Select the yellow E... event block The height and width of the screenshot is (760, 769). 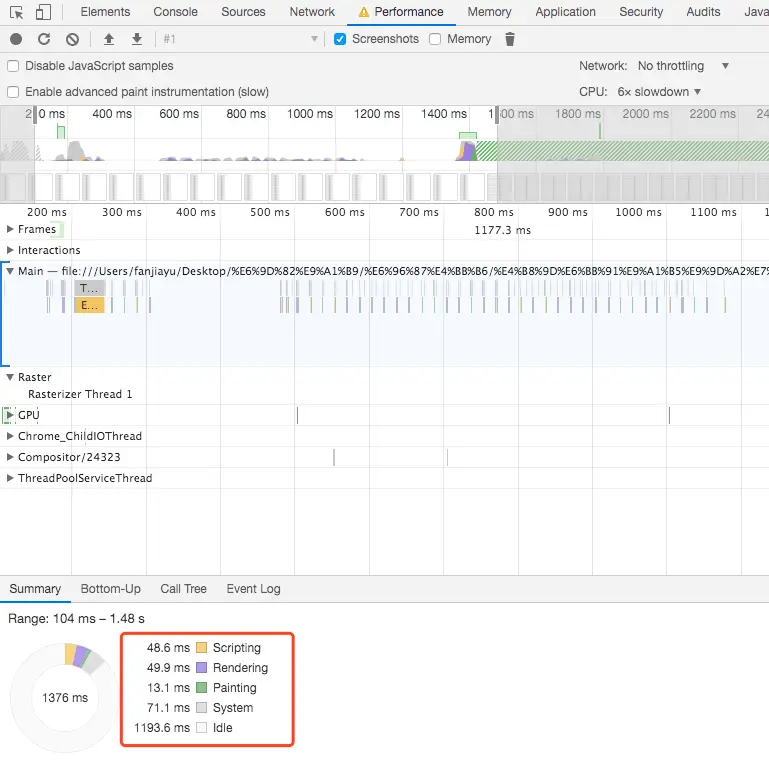click(89, 305)
